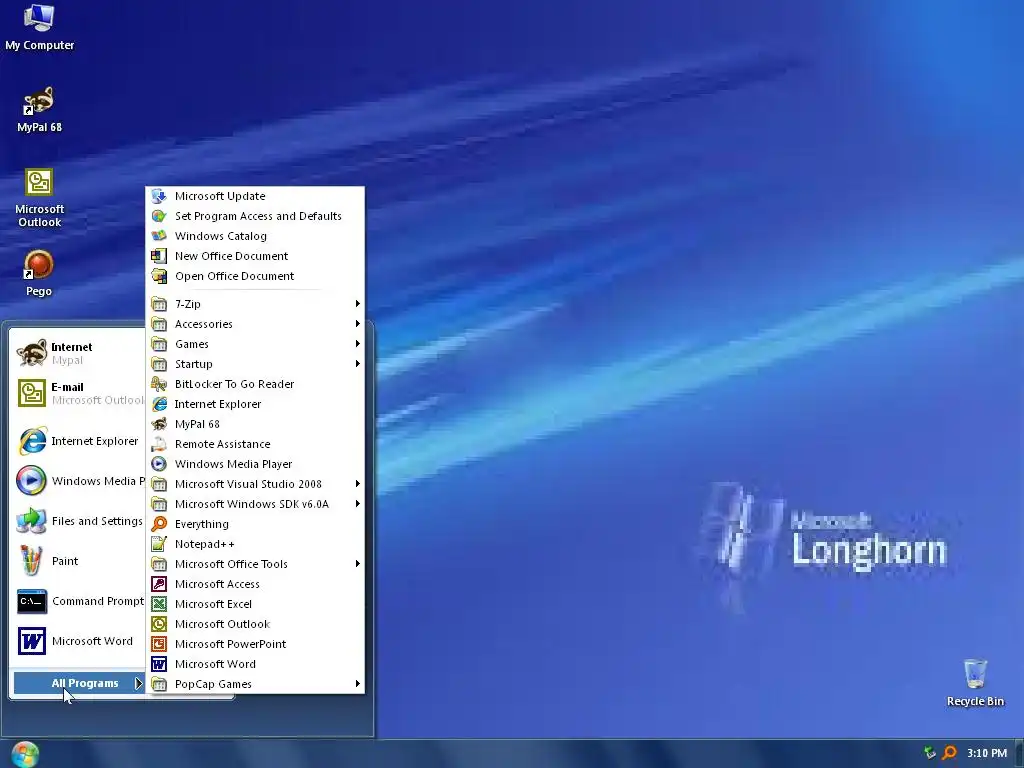Open Paint from Start menu
Image resolution: width=1024 pixels, height=768 pixels.
tap(78, 561)
